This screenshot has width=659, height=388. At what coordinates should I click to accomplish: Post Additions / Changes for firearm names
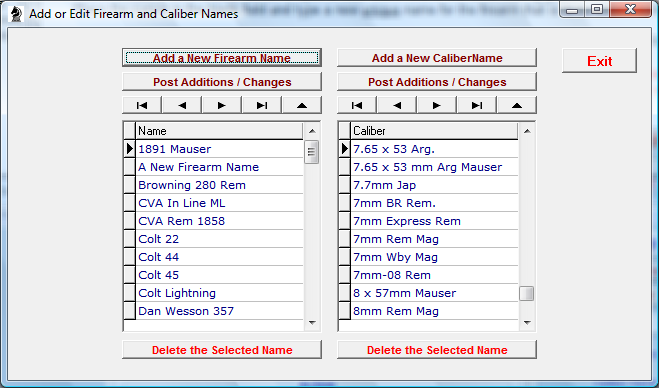tap(222, 82)
